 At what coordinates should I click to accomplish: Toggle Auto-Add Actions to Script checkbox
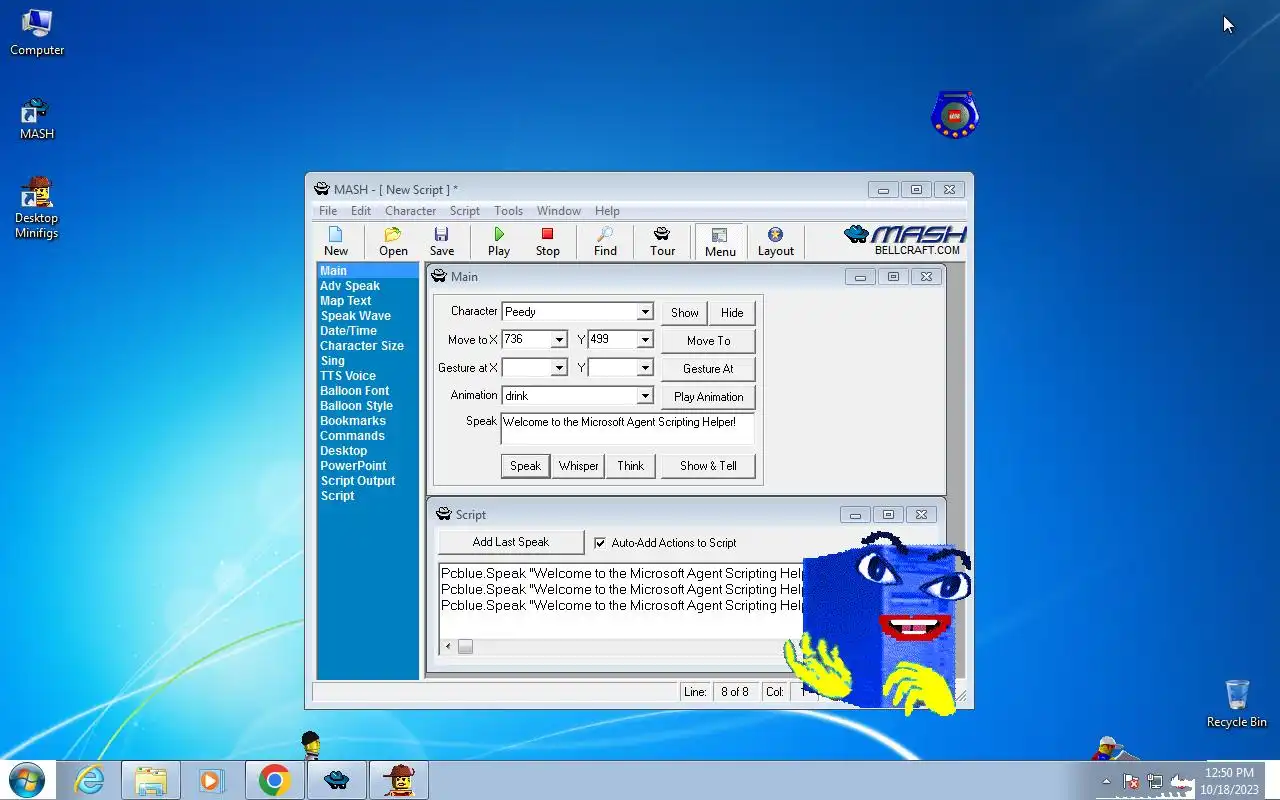(600, 543)
